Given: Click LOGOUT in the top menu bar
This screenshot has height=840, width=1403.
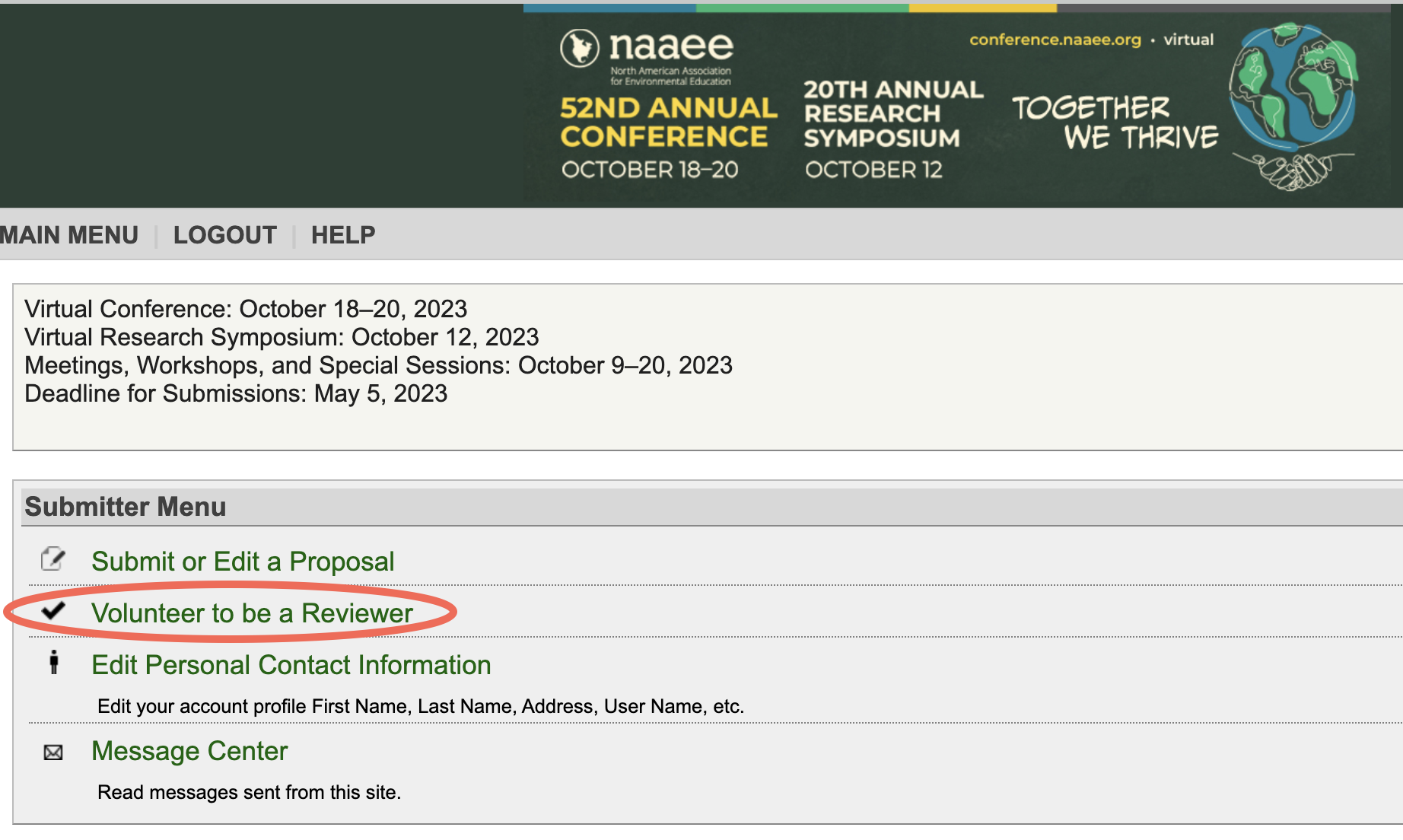Looking at the screenshot, I should tap(224, 234).
